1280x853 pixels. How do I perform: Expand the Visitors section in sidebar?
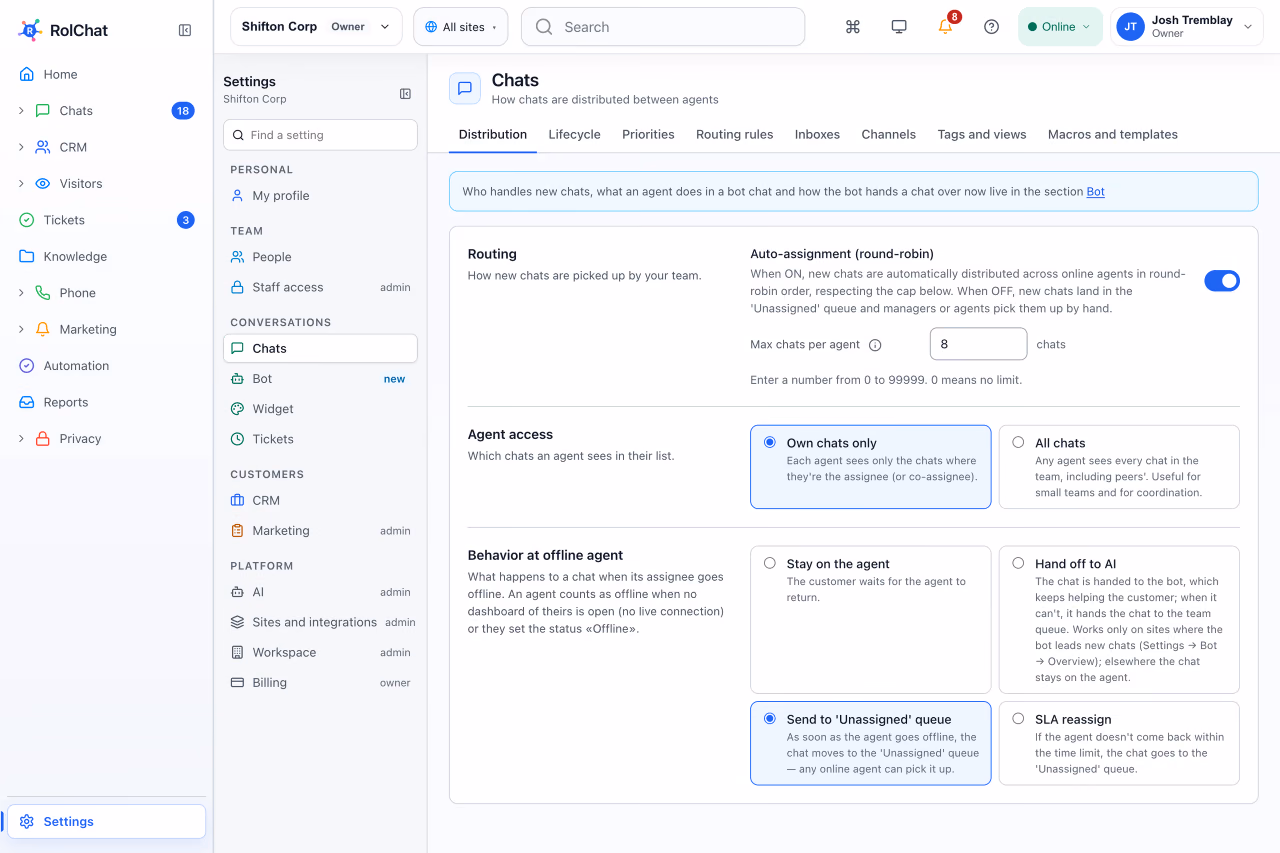click(x=21, y=184)
